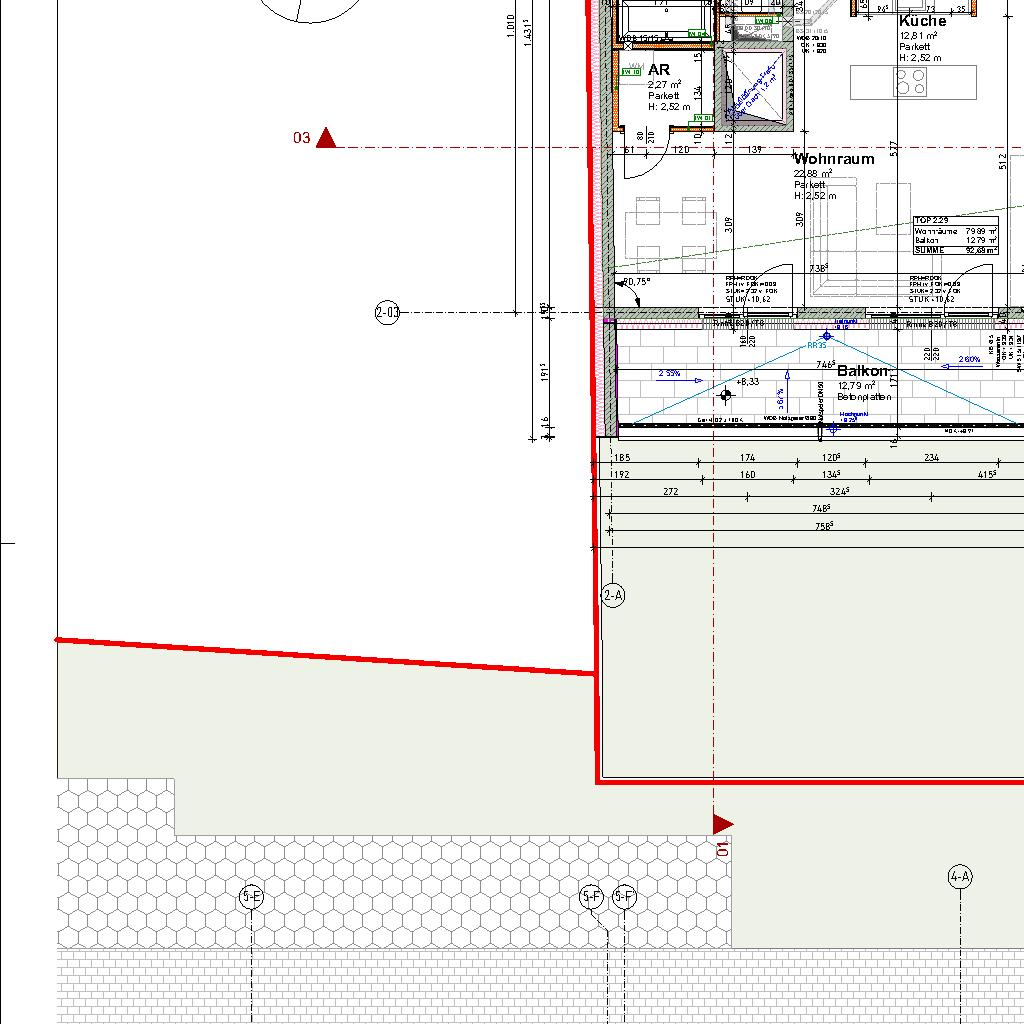
Task: Click grid axis bubble 5-E
Action: pyautogui.click(x=251, y=898)
